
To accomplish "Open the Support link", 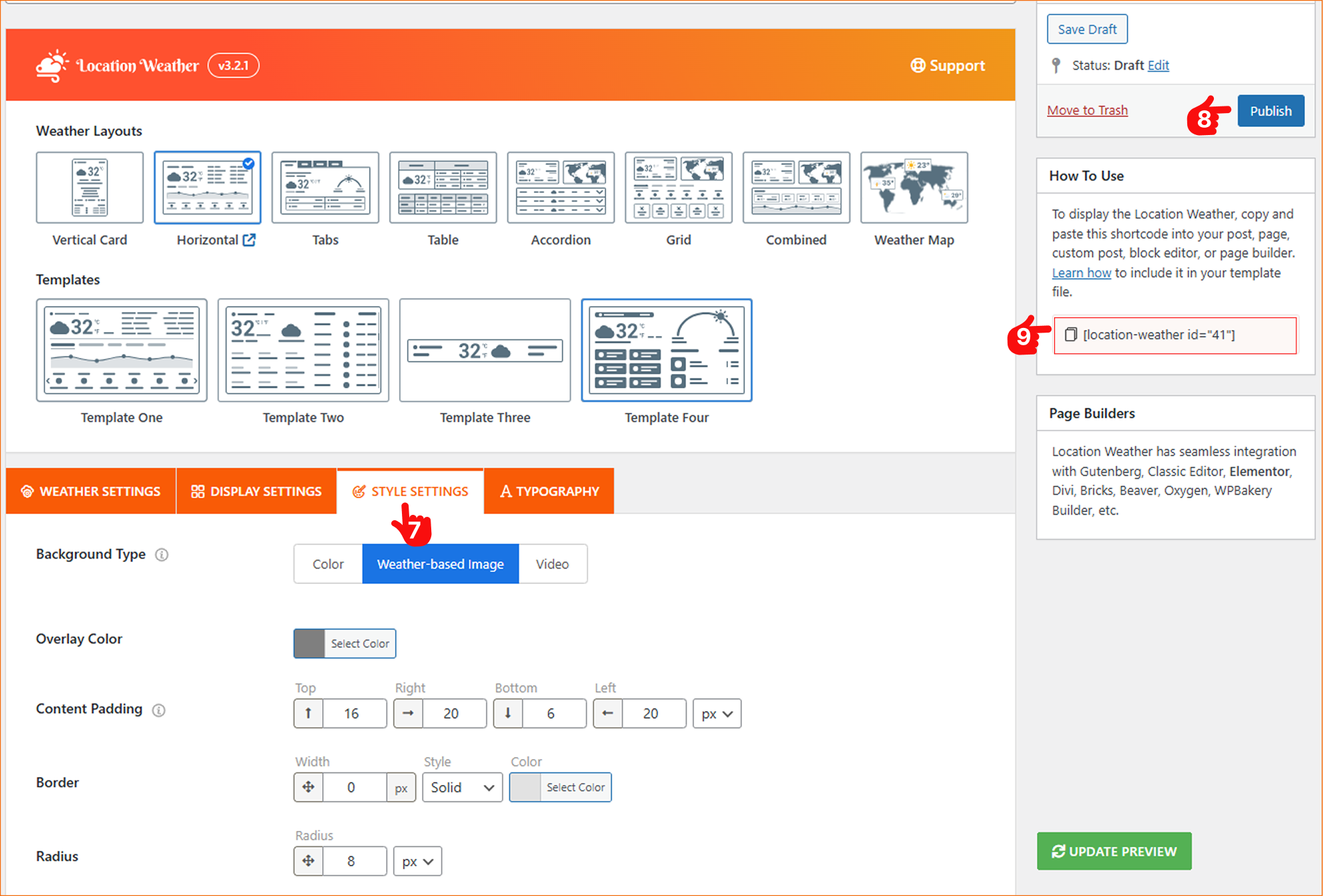I will [x=948, y=65].
